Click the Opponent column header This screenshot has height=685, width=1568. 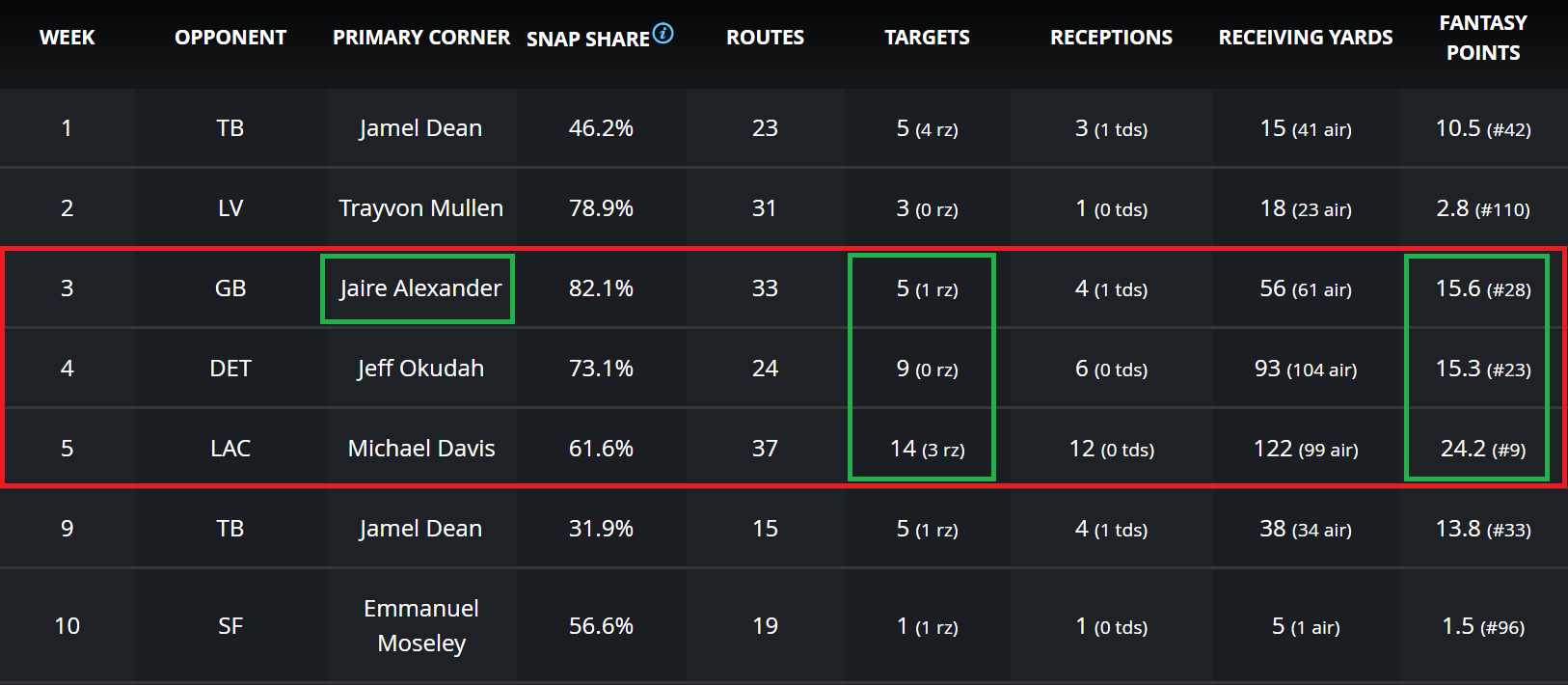point(230,38)
